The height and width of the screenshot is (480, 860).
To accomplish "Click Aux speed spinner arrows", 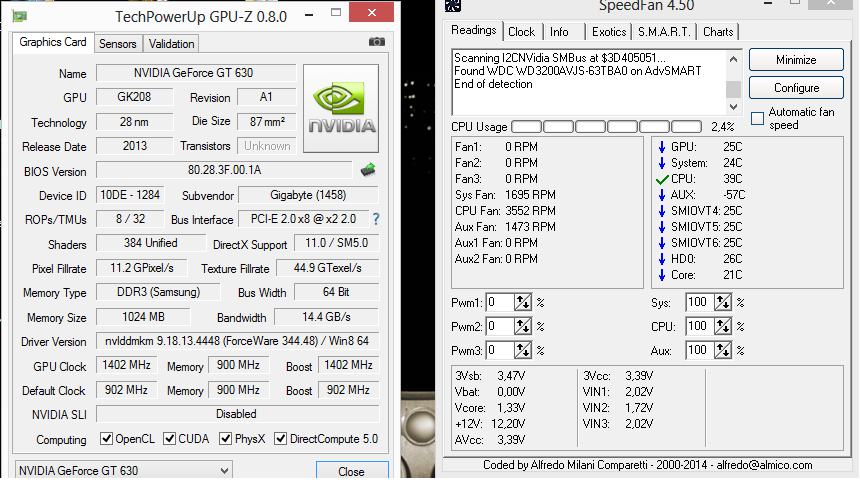I will pos(723,350).
